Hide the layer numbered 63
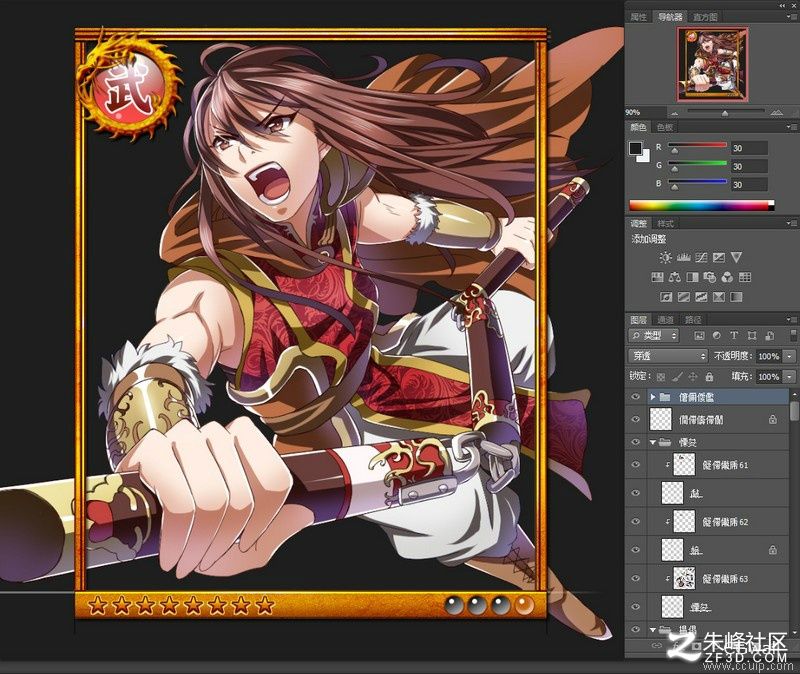The width and height of the screenshot is (800, 674). click(635, 579)
